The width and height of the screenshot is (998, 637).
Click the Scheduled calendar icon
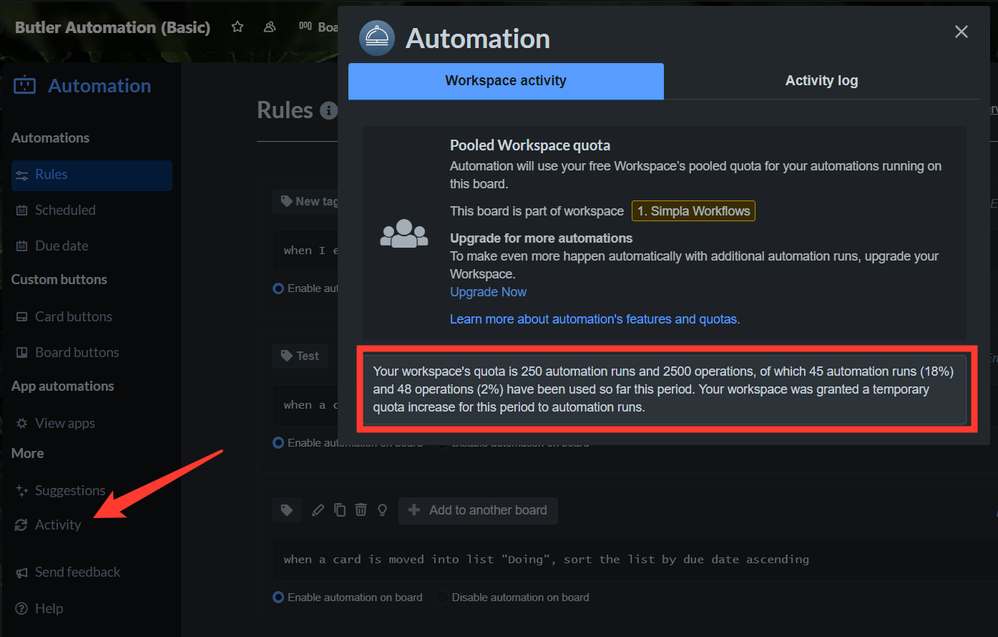tap(22, 210)
